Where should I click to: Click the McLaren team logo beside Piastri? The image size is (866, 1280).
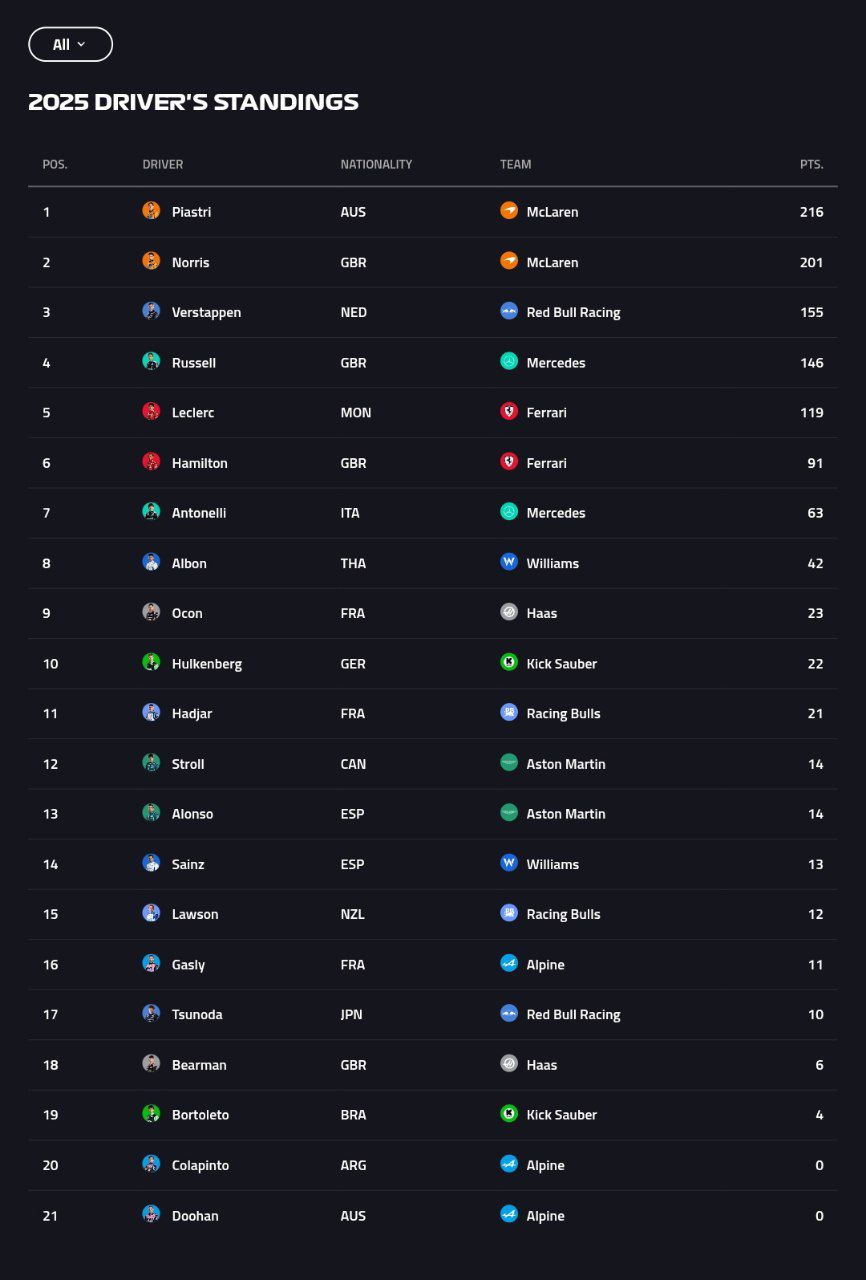point(509,211)
